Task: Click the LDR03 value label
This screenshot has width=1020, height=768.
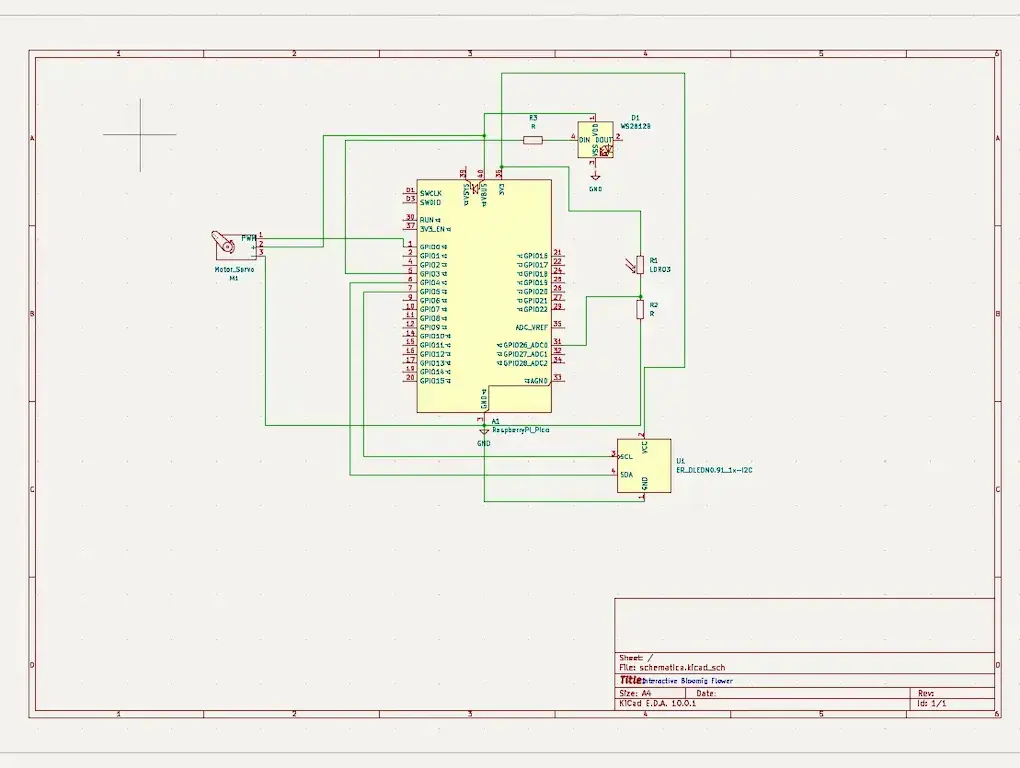Action: click(660, 269)
